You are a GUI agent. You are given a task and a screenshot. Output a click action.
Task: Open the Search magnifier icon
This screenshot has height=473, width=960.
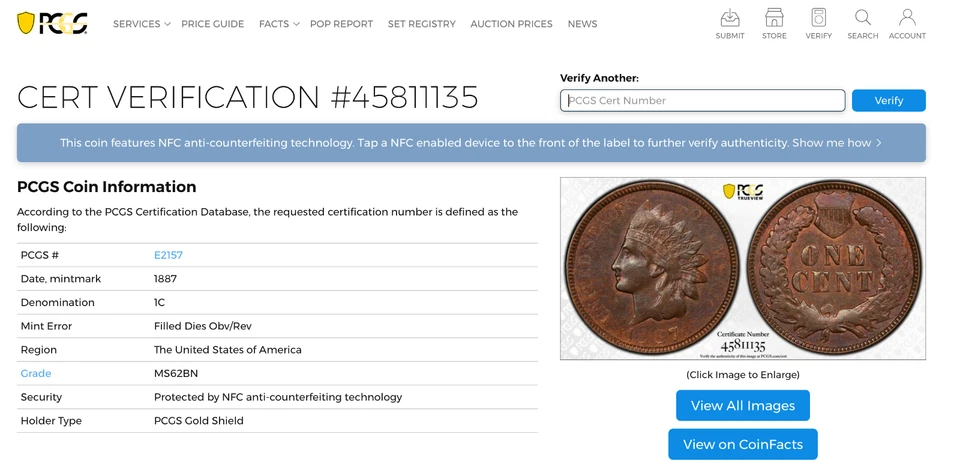[x=863, y=24]
